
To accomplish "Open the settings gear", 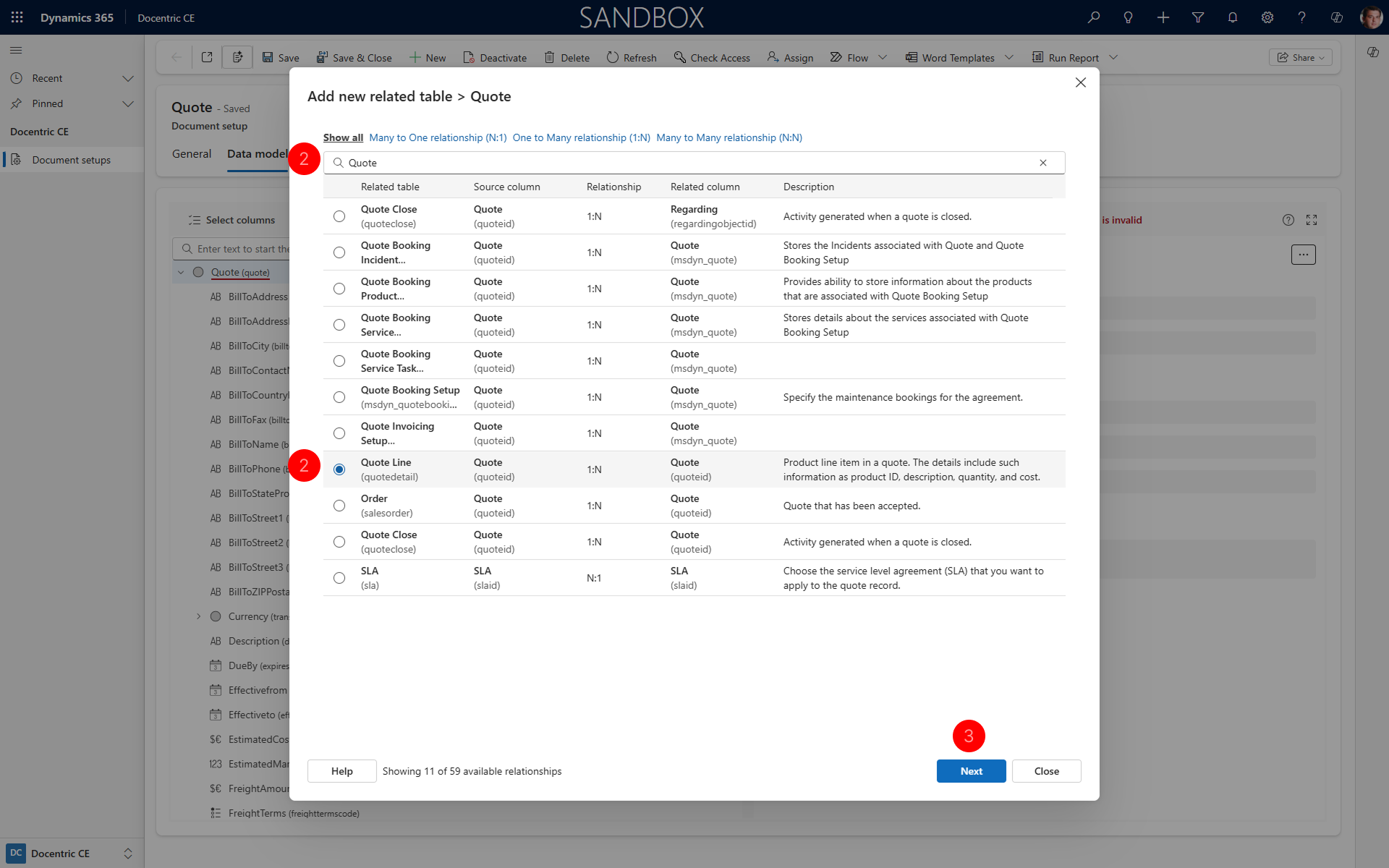I will (x=1267, y=17).
